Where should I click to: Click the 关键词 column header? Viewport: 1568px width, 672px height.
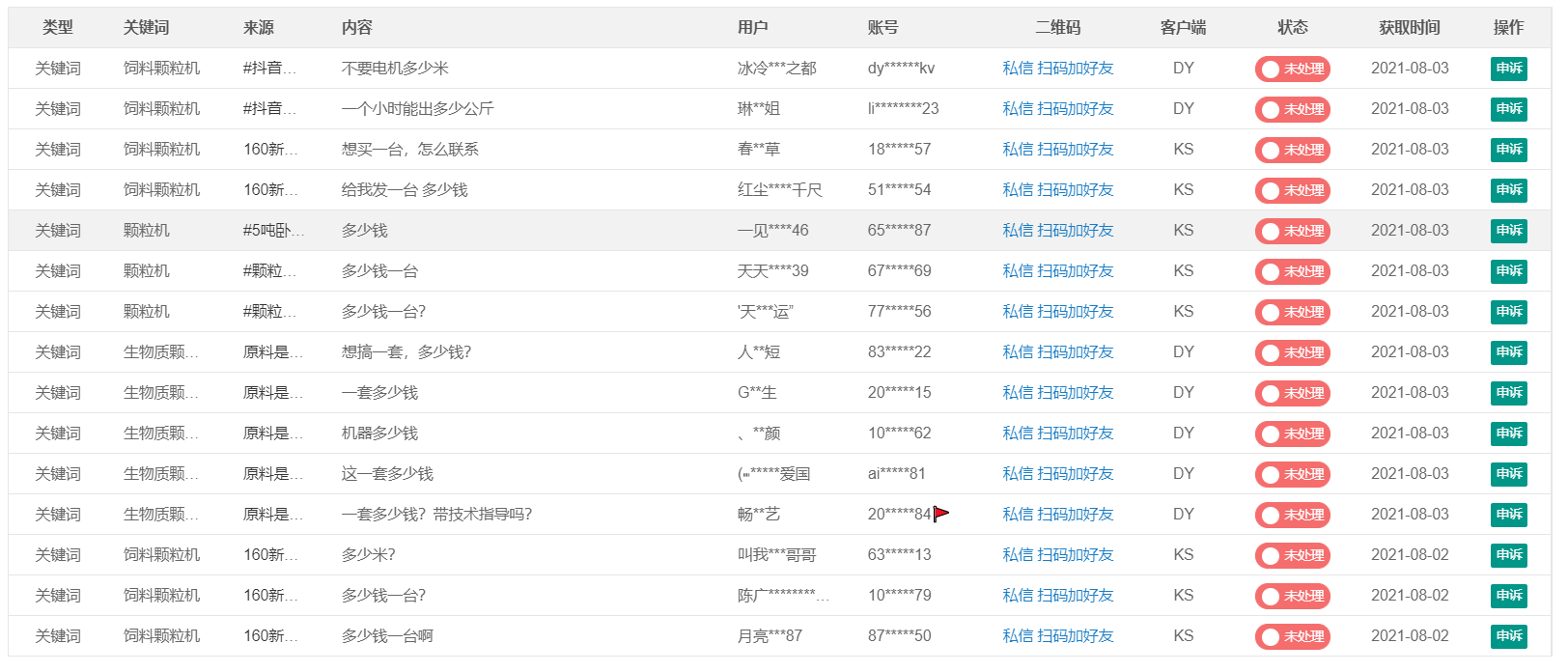pyautogui.click(x=146, y=28)
